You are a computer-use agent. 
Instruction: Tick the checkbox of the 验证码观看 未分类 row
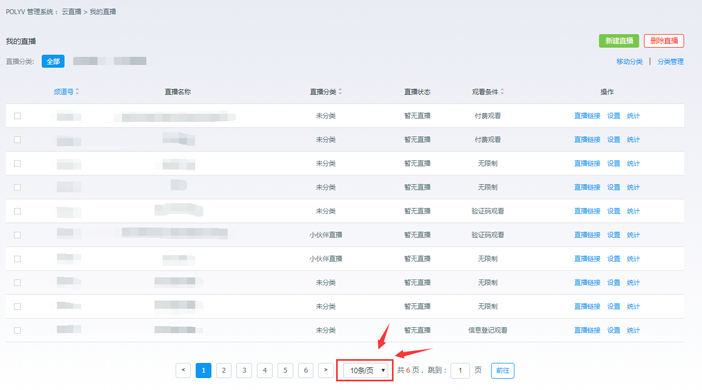(x=17, y=211)
